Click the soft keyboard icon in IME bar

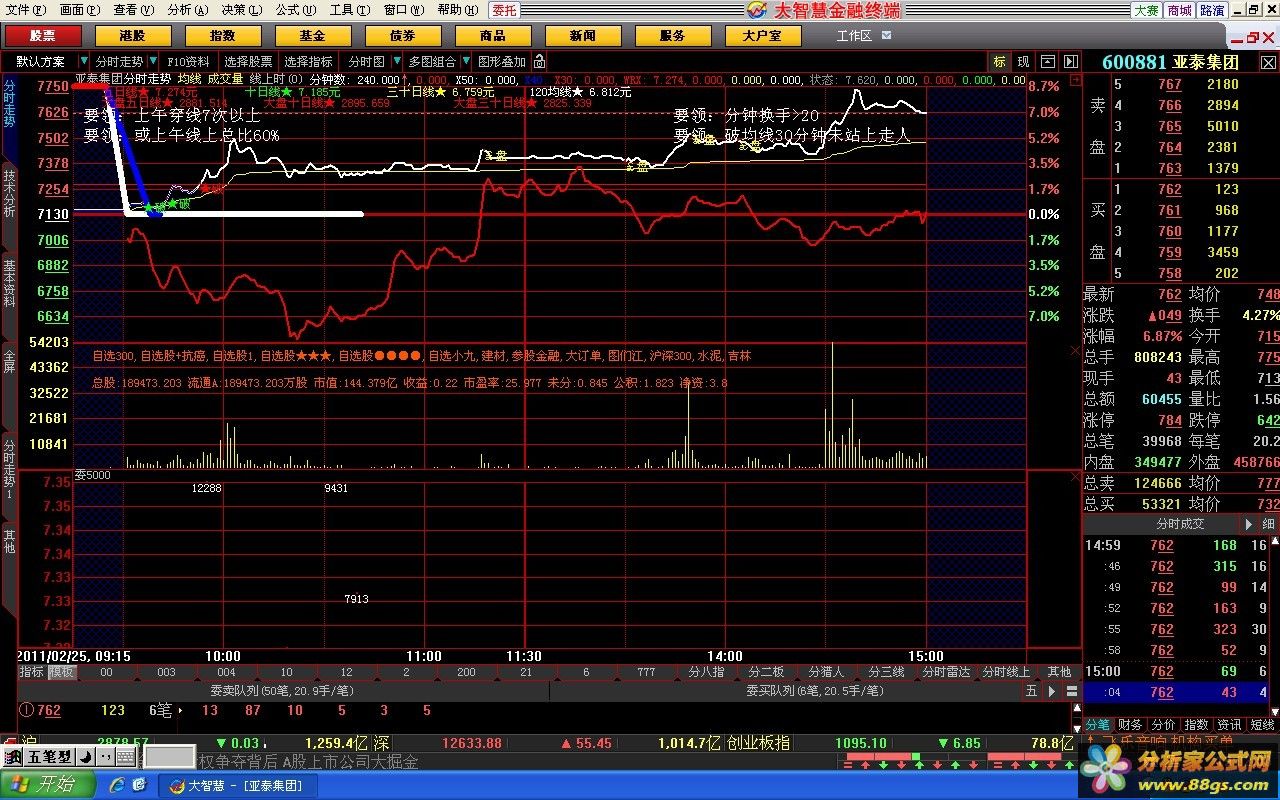pos(127,757)
